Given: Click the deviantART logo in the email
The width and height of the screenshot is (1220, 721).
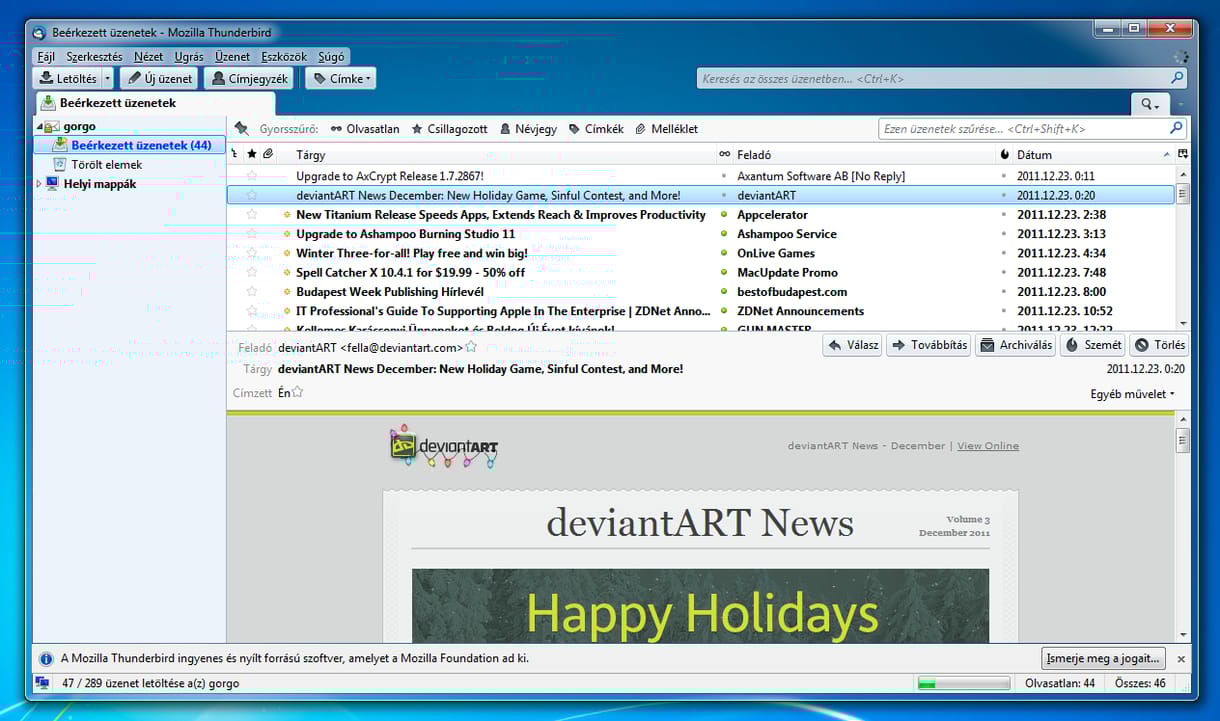Looking at the screenshot, I should pyautogui.click(x=443, y=446).
